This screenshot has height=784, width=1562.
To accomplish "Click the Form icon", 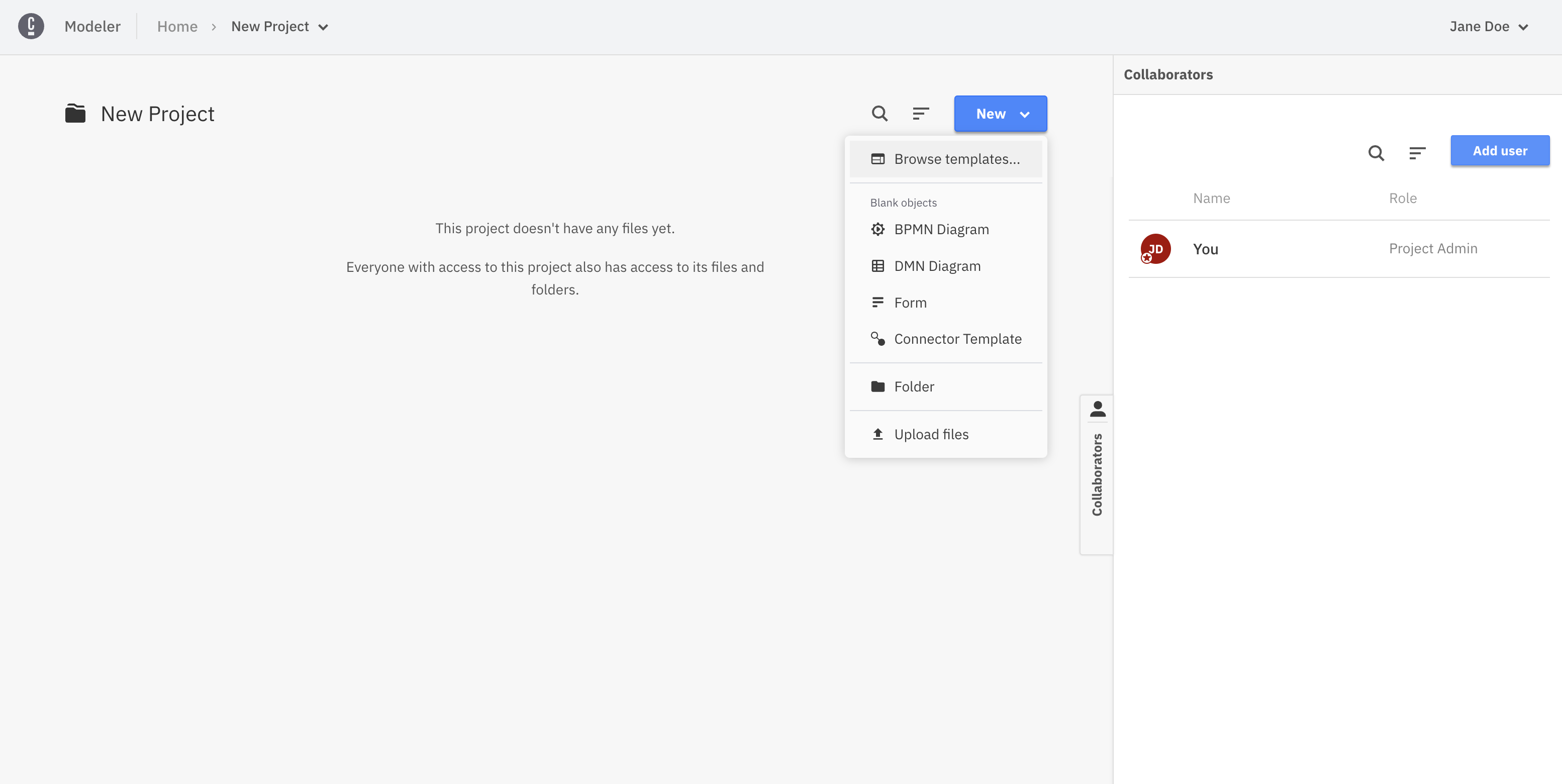I will (878, 303).
